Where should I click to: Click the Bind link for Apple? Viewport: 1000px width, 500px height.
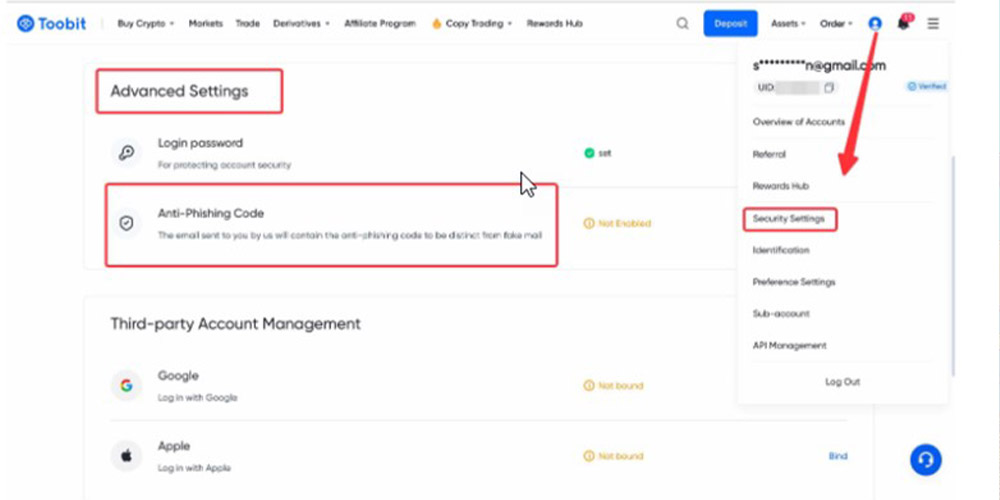click(838, 456)
